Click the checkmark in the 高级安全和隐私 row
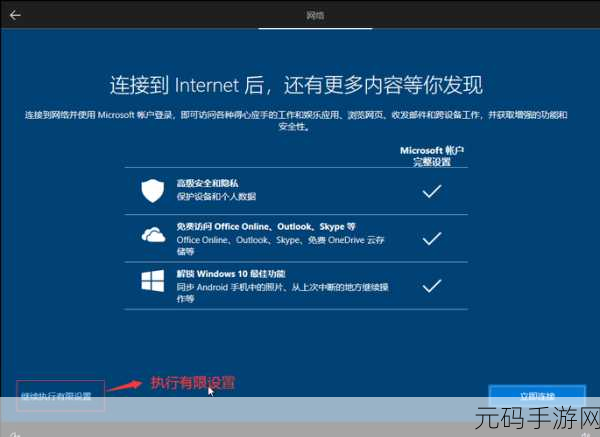Screen dimensions: 600x437 [432, 191]
